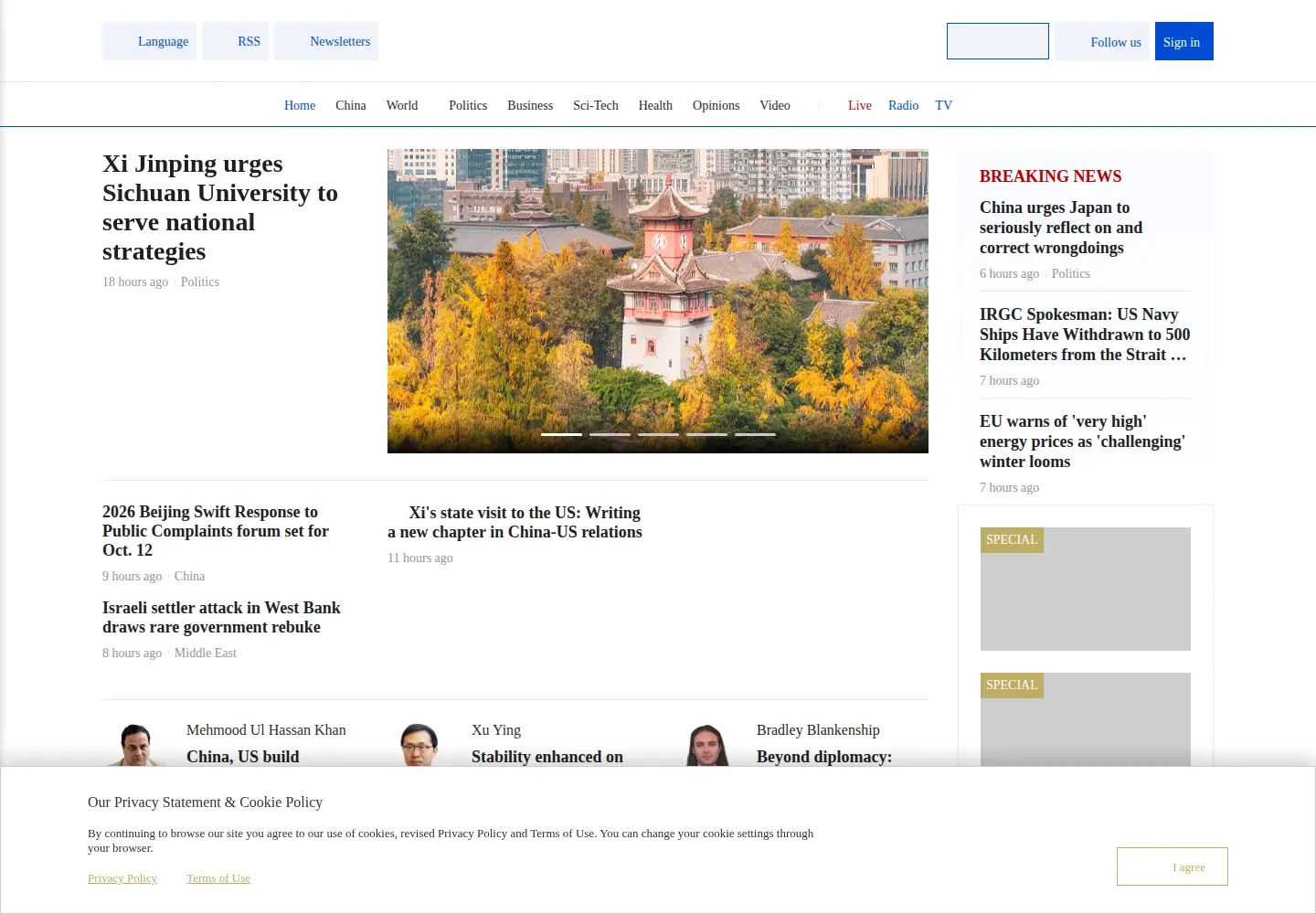Image resolution: width=1316 pixels, height=914 pixels.
Task: Open the 'Beyond diplomacy:' opinion piece
Action: click(x=824, y=757)
